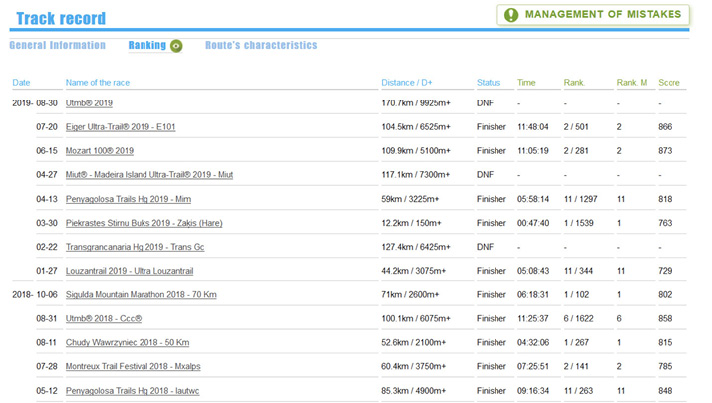Click rank 11 / 344 in Louzantrail row
Screen dimensions: 712x403
point(578,271)
